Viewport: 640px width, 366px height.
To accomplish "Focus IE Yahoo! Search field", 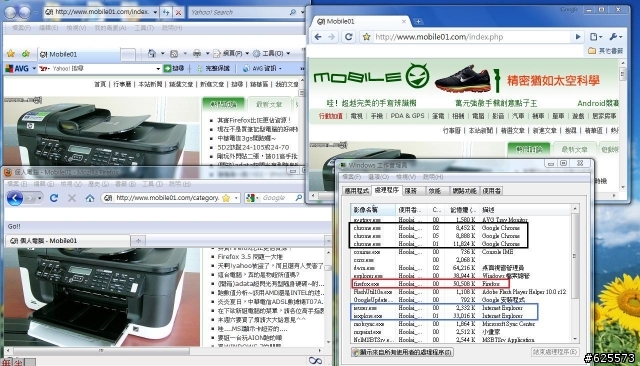I will coord(238,12).
